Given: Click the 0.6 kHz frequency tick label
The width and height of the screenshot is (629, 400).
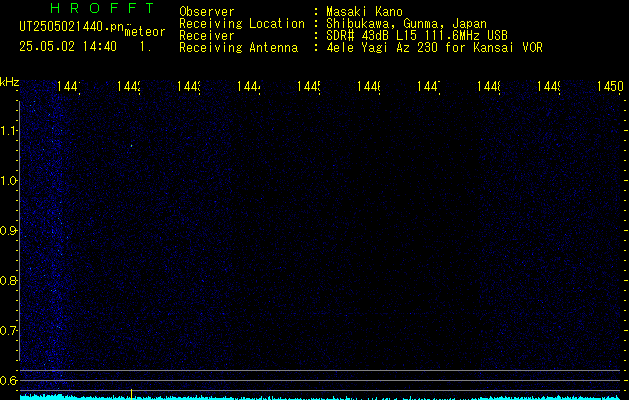Looking at the screenshot, I should (x=8, y=380).
